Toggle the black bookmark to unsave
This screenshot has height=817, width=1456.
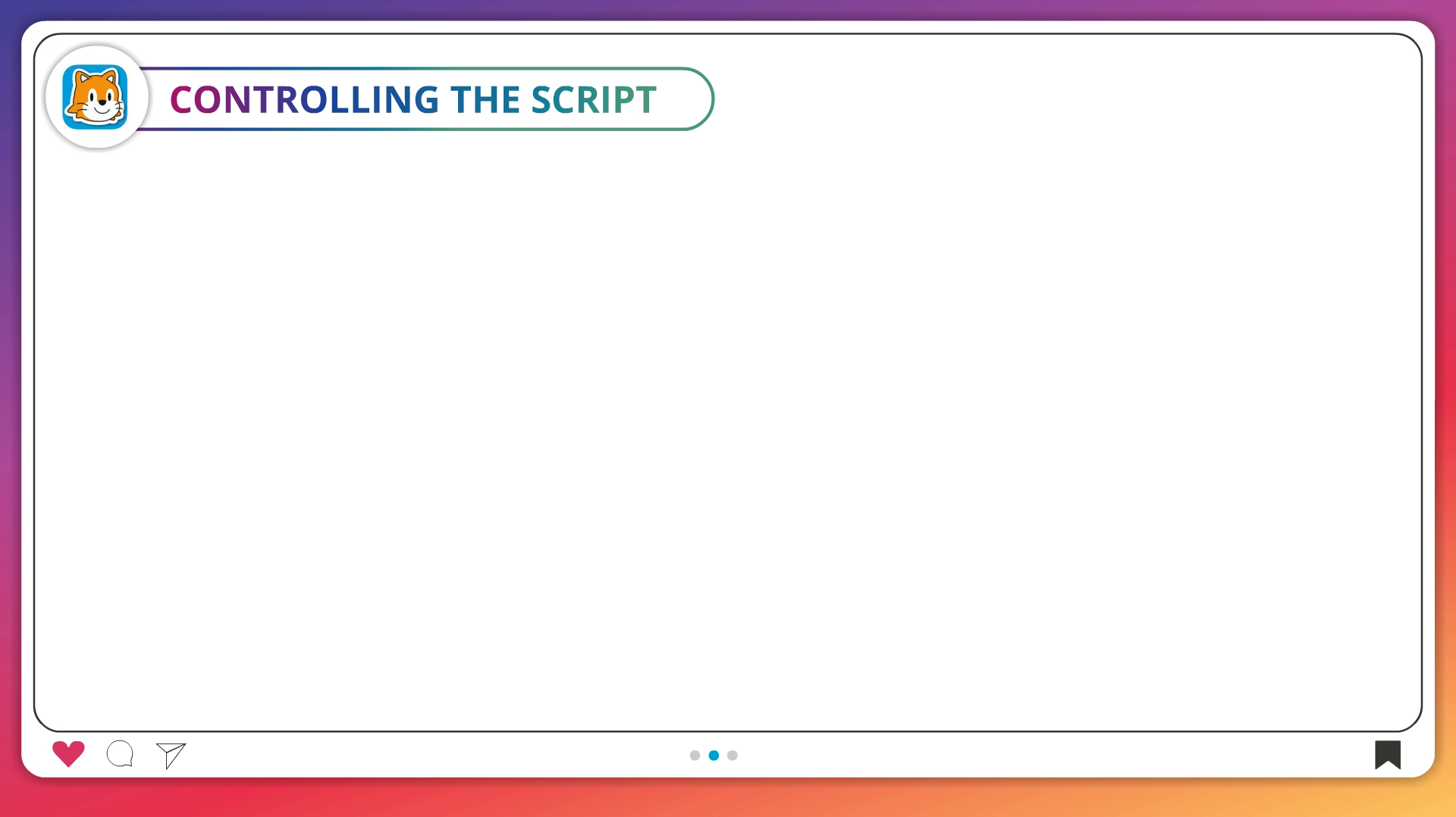coord(1387,754)
